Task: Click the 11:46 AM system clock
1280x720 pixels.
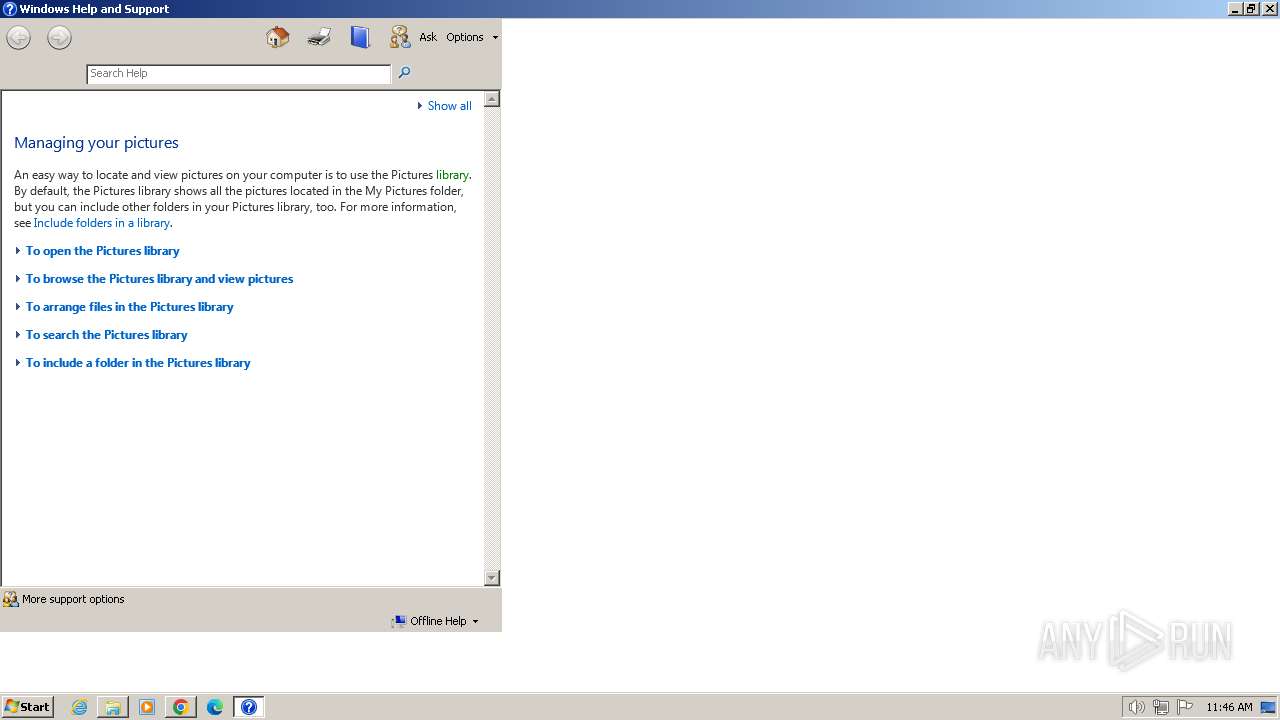Action: click(x=1229, y=707)
